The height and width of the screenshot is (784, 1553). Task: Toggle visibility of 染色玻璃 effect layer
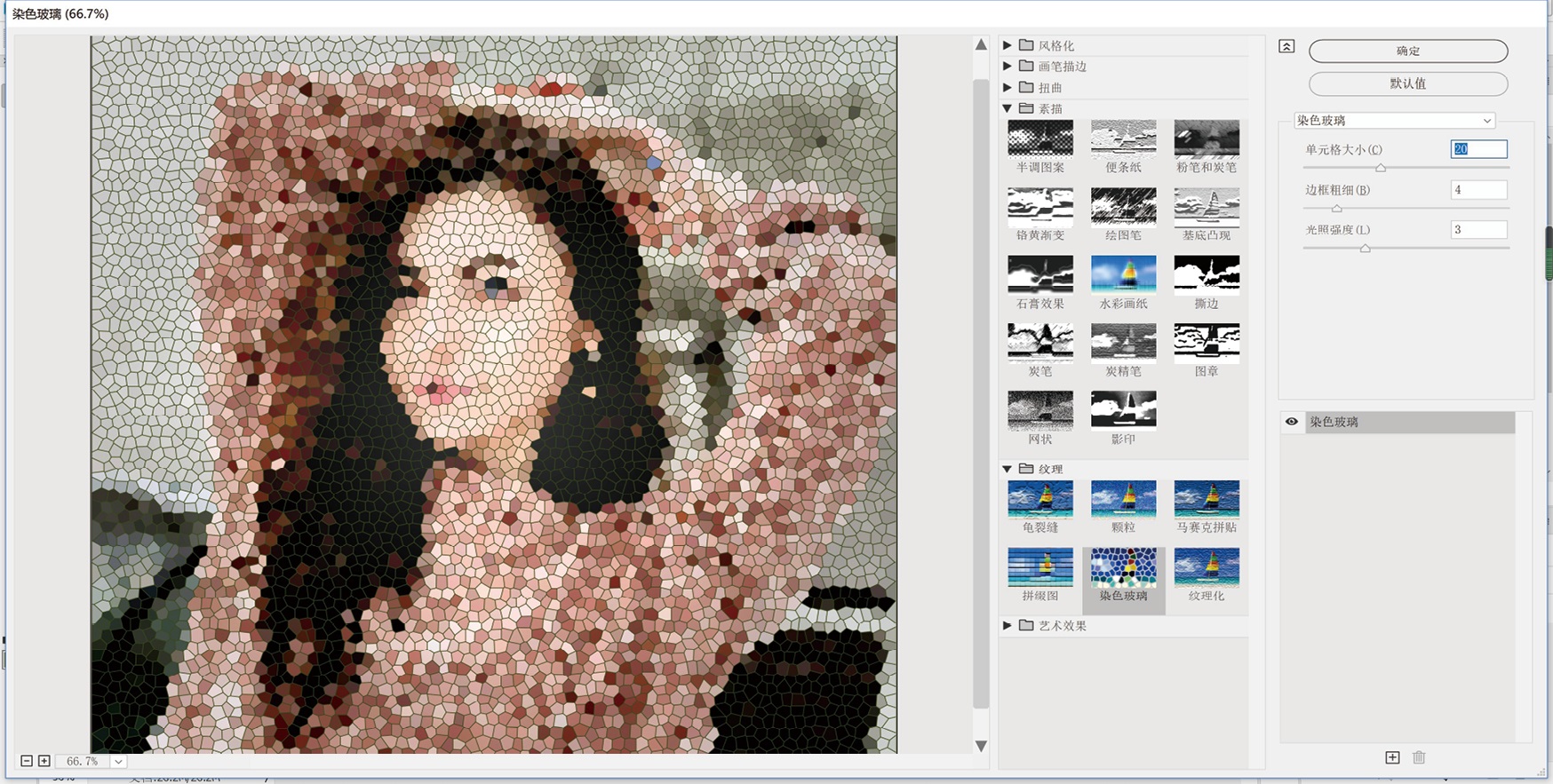[1292, 422]
